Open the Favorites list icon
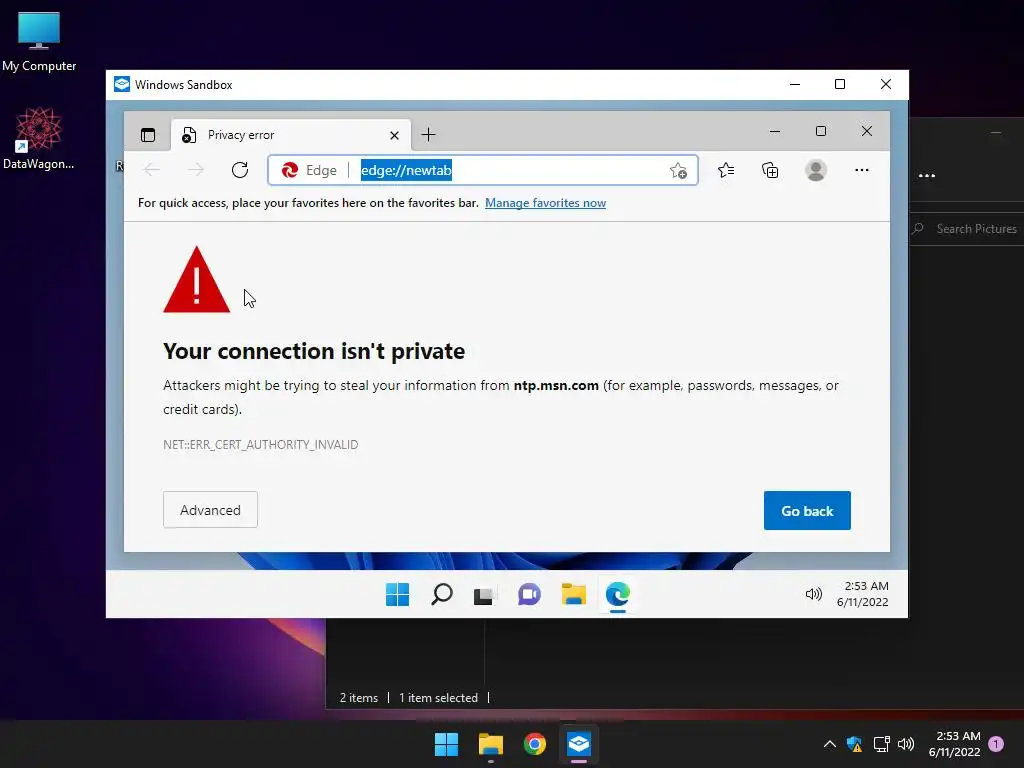Screen dimensions: 1024x768 [726, 170]
